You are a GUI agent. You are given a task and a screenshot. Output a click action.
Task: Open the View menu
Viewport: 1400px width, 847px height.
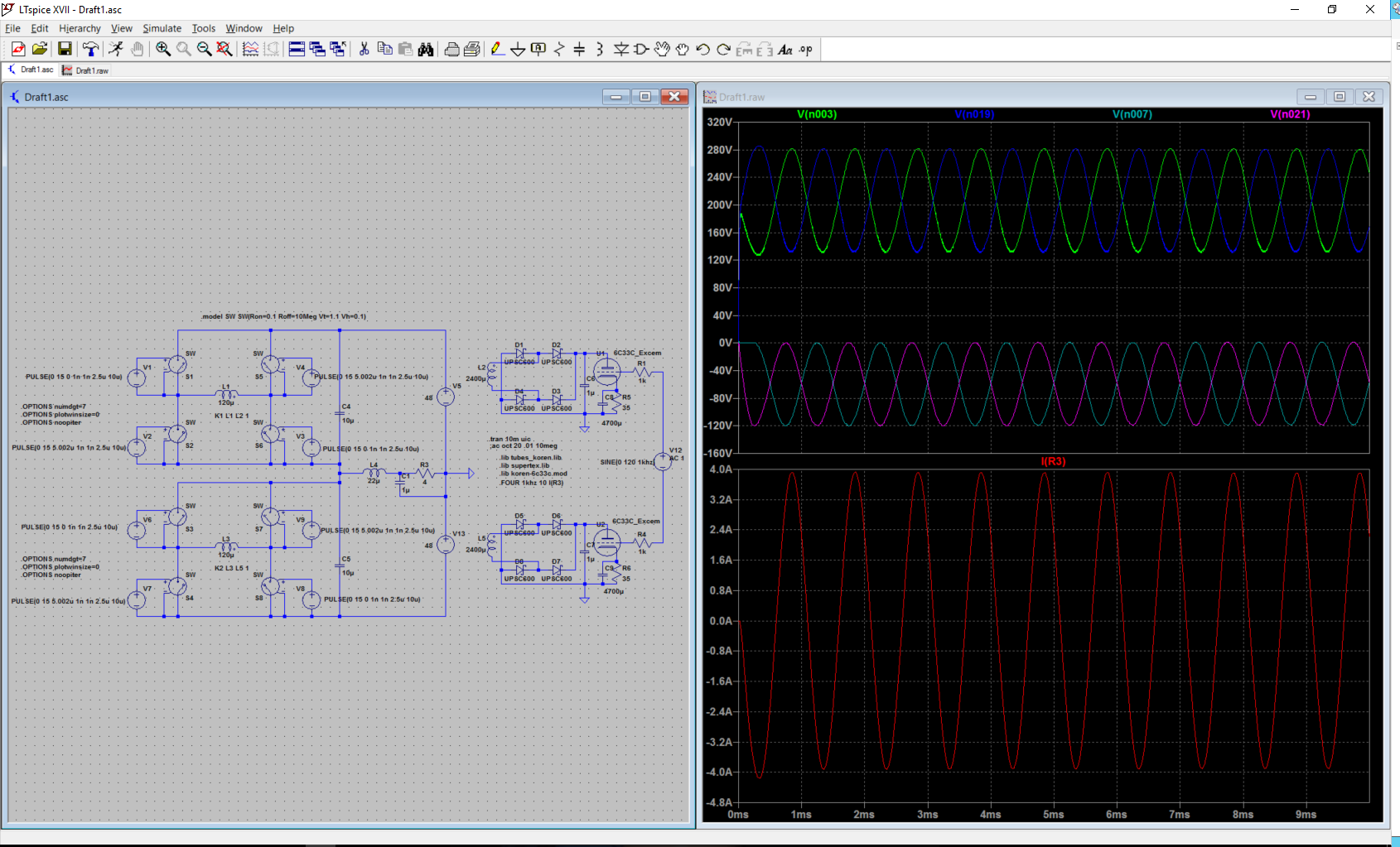pyautogui.click(x=122, y=28)
